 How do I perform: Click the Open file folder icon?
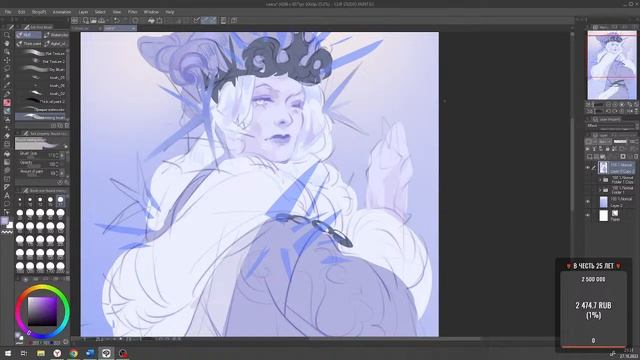pos(93,20)
